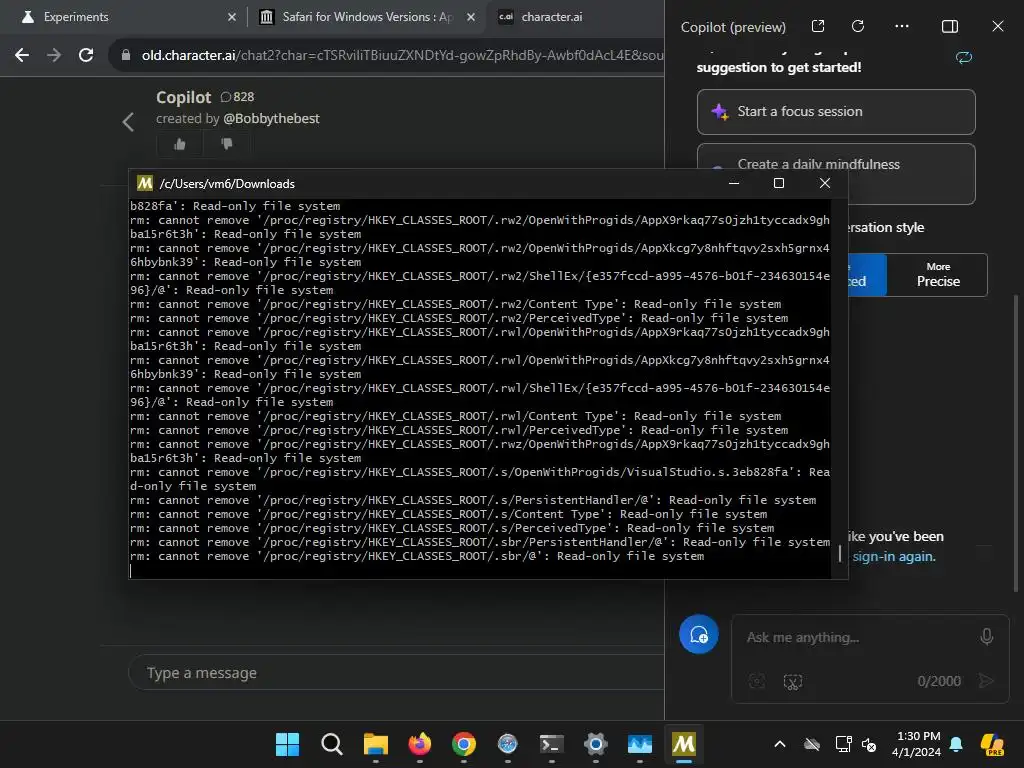Click terminal line containing VisualStudio.s.3eb828fa
The width and height of the screenshot is (1024, 768).
[480, 479]
